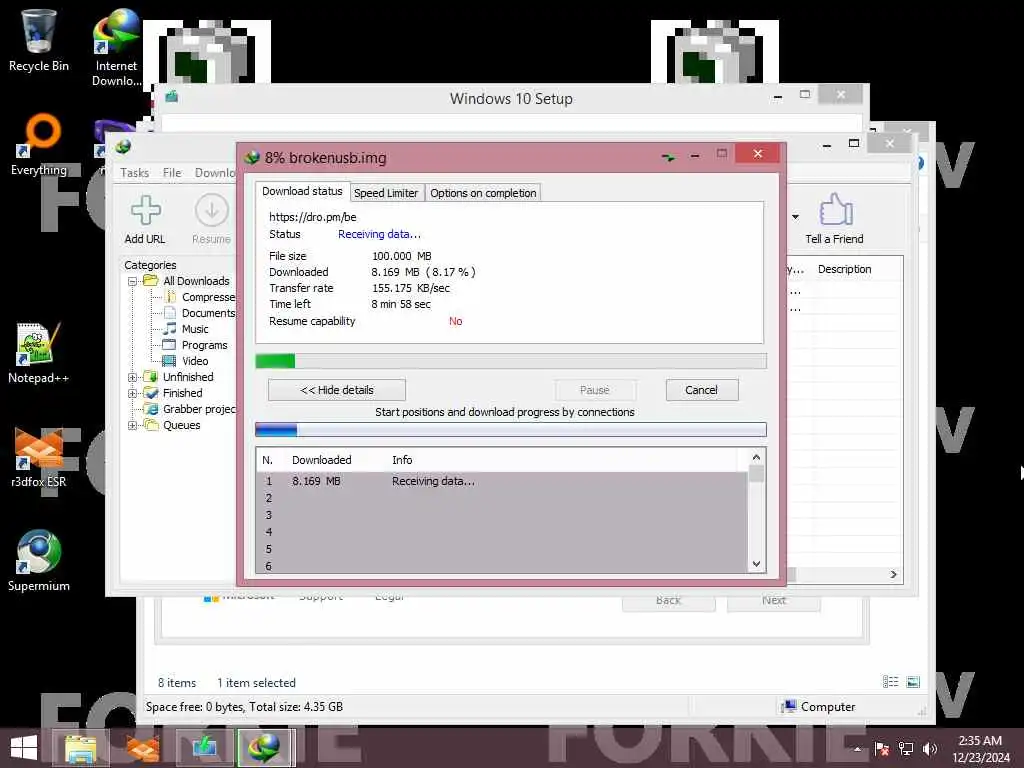Open File Explorer from the taskbar
This screenshot has height=768, width=1024.
click(80, 747)
